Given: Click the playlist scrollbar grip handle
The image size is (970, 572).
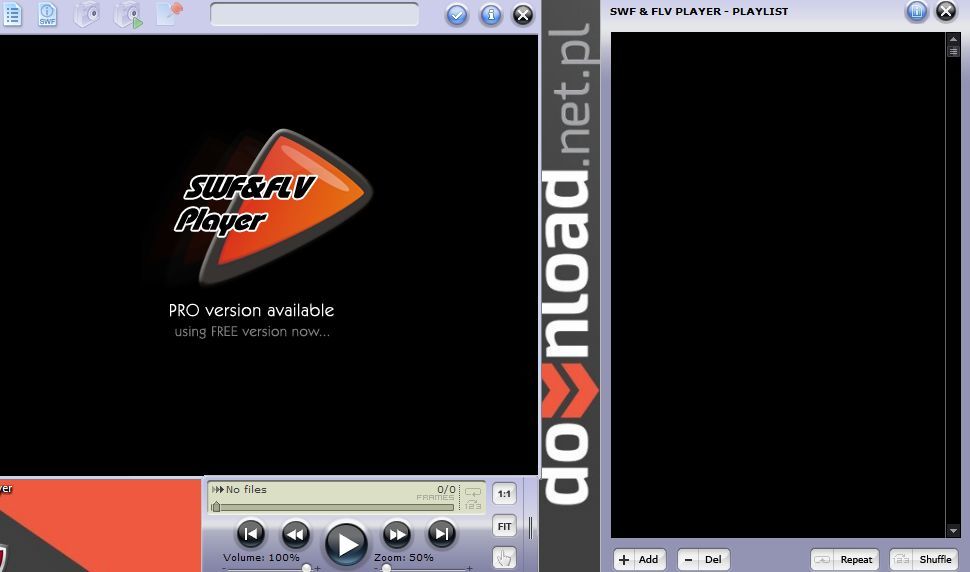Looking at the screenshot, I should pyautogui.click(x=953, y=51).
